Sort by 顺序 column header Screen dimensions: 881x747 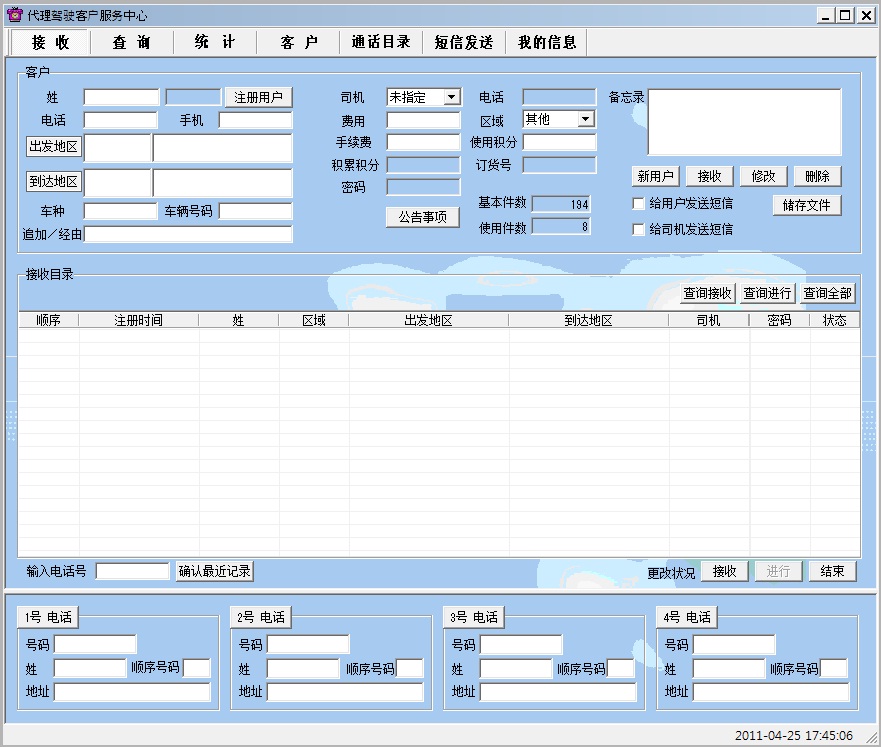pos(48,320)
